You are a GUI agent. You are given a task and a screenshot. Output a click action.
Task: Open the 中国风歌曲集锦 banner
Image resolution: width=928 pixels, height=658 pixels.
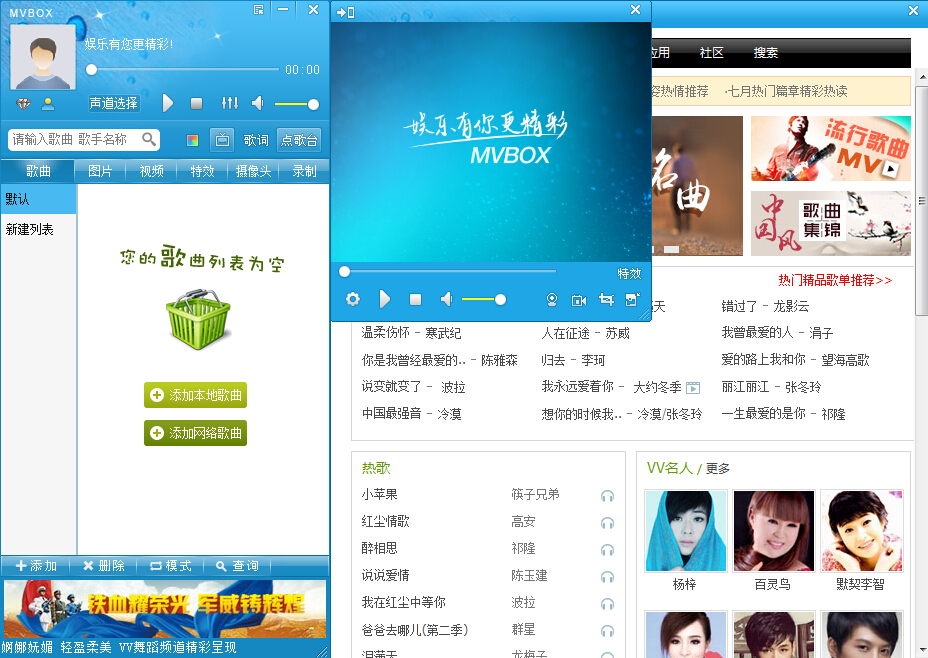(831, 224)
